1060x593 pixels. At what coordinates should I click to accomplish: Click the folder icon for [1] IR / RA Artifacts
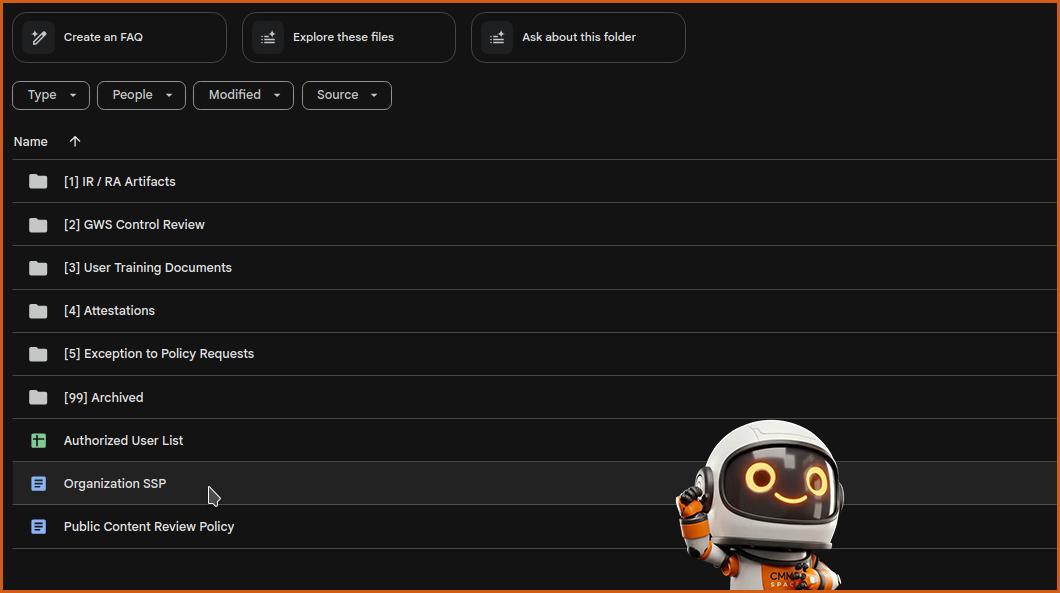coord(38,181)
